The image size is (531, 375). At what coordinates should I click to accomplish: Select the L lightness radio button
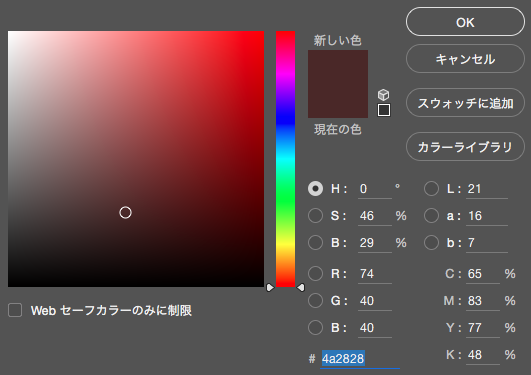click(431, 189)
